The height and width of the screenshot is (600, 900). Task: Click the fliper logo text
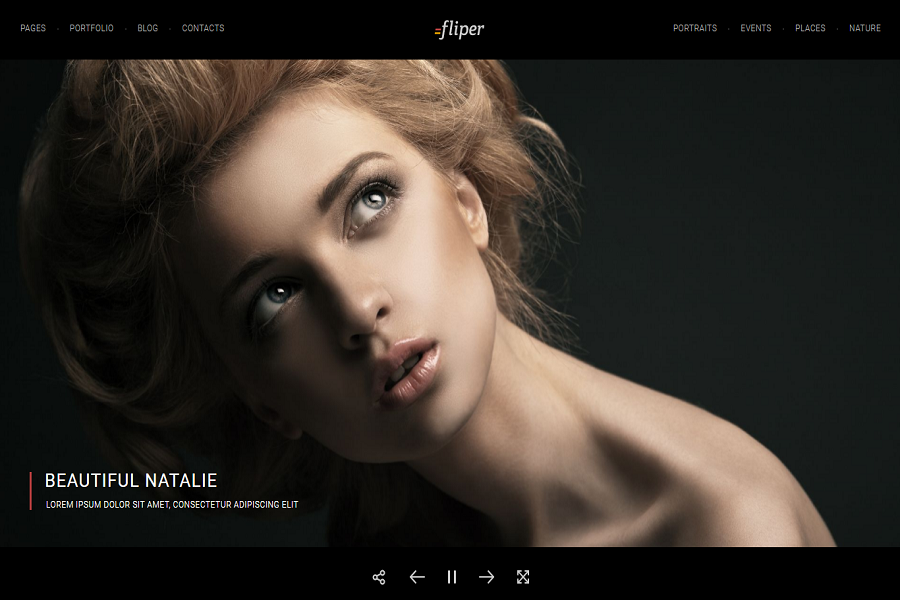464,29
